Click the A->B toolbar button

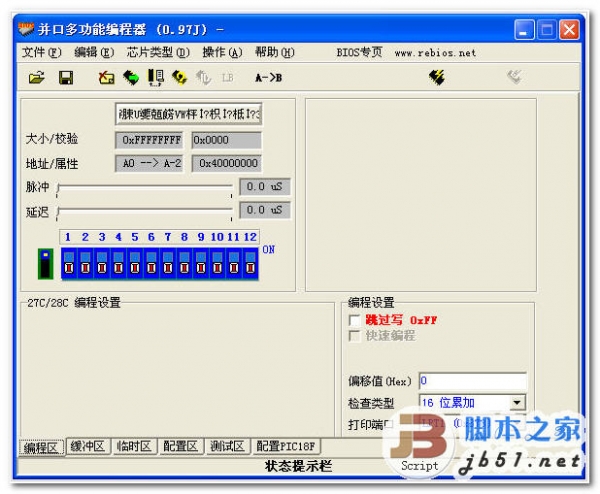point(269,78)
